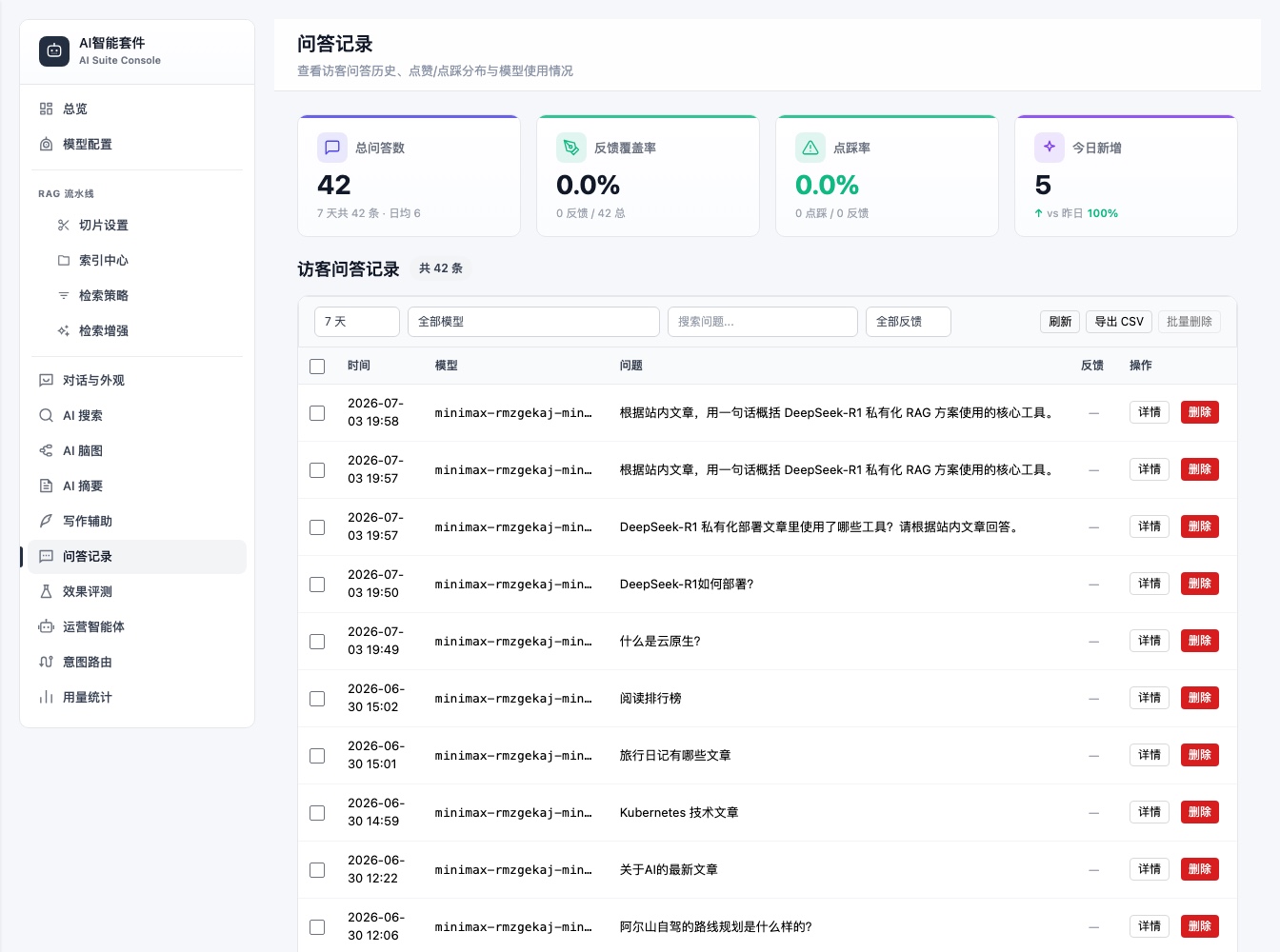Viewport: 1280px width, 952px height.
Task: Open 总览 in the sidebar
Action: (137, 109)
